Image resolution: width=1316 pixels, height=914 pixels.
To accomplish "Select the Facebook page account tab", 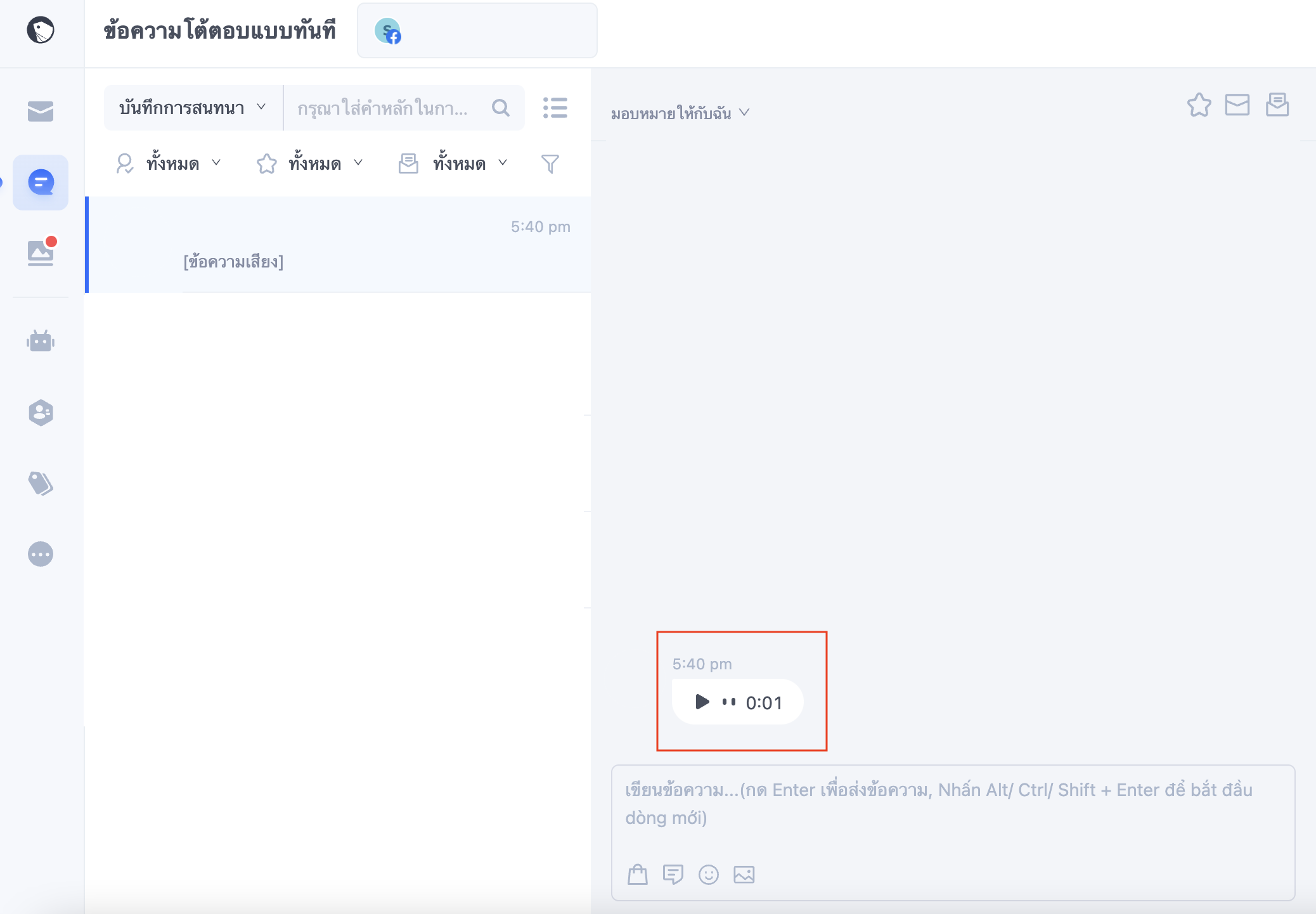I will click(x=477, y=30).
